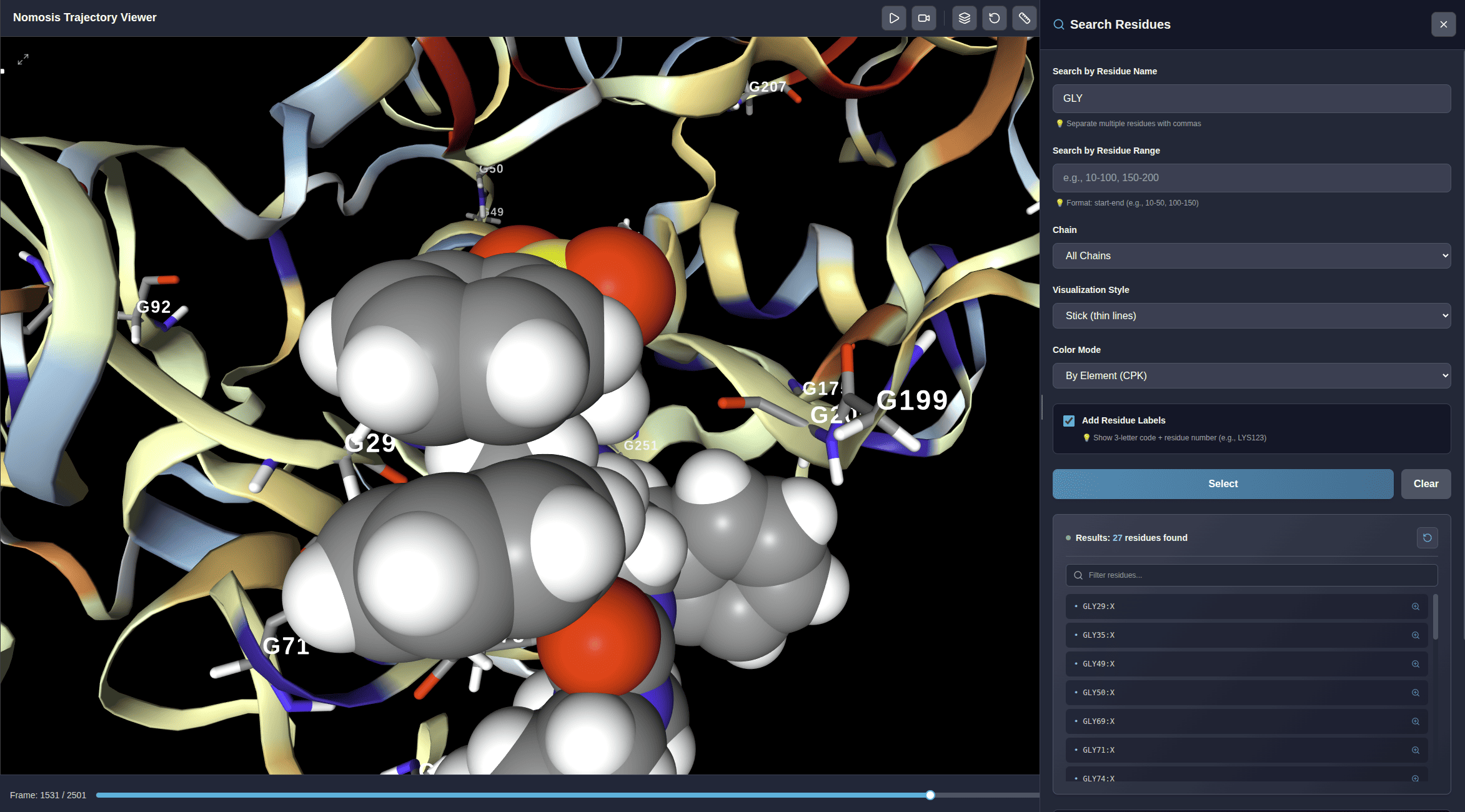Image resolution: width=1465 pixels, height=812 pixels.
Task: Click the refresh icon beside results count
Action: pos(1428,538)
